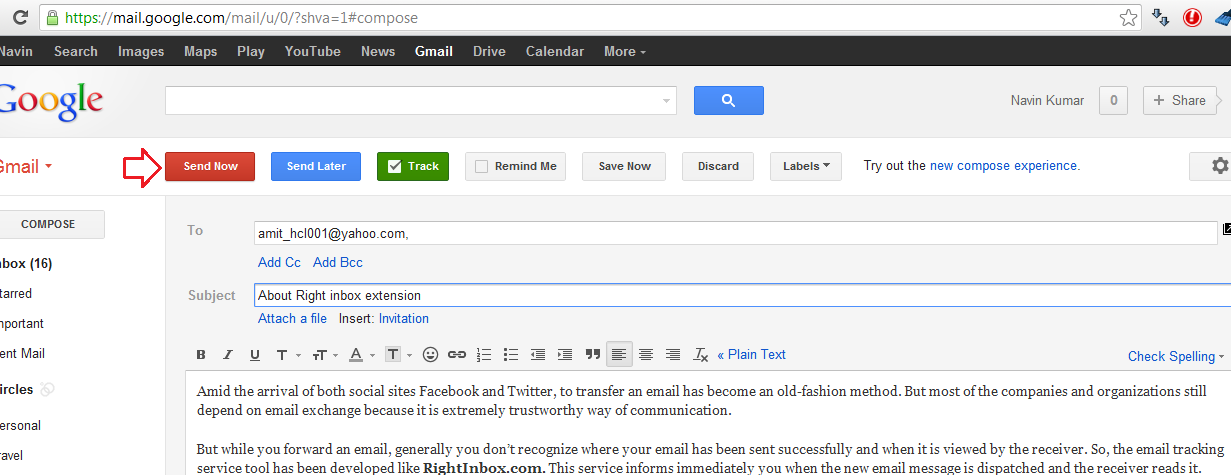Open the new compose experience link
Image resolution: width=1231 pixels, height=475 pixels.
[1003, 166]
